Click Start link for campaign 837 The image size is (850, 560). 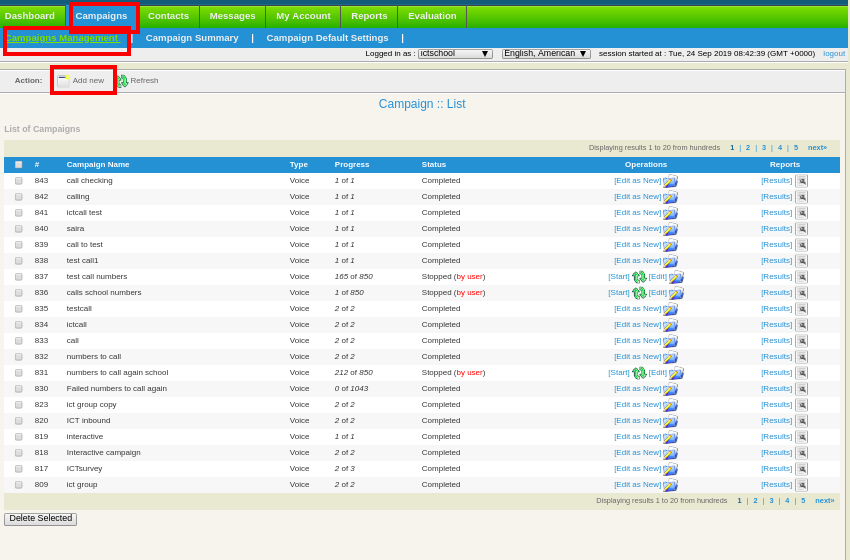(619, 276)
